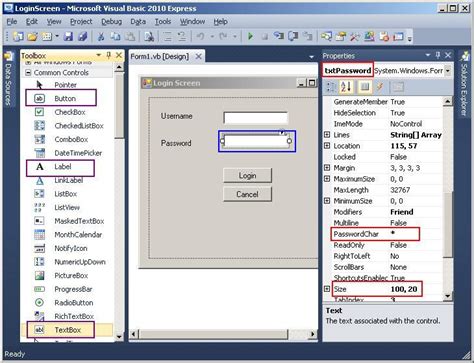Viewport: 474px width, 363px height.
Task: Click the Username text box on the form
Action: coord(255,117)
